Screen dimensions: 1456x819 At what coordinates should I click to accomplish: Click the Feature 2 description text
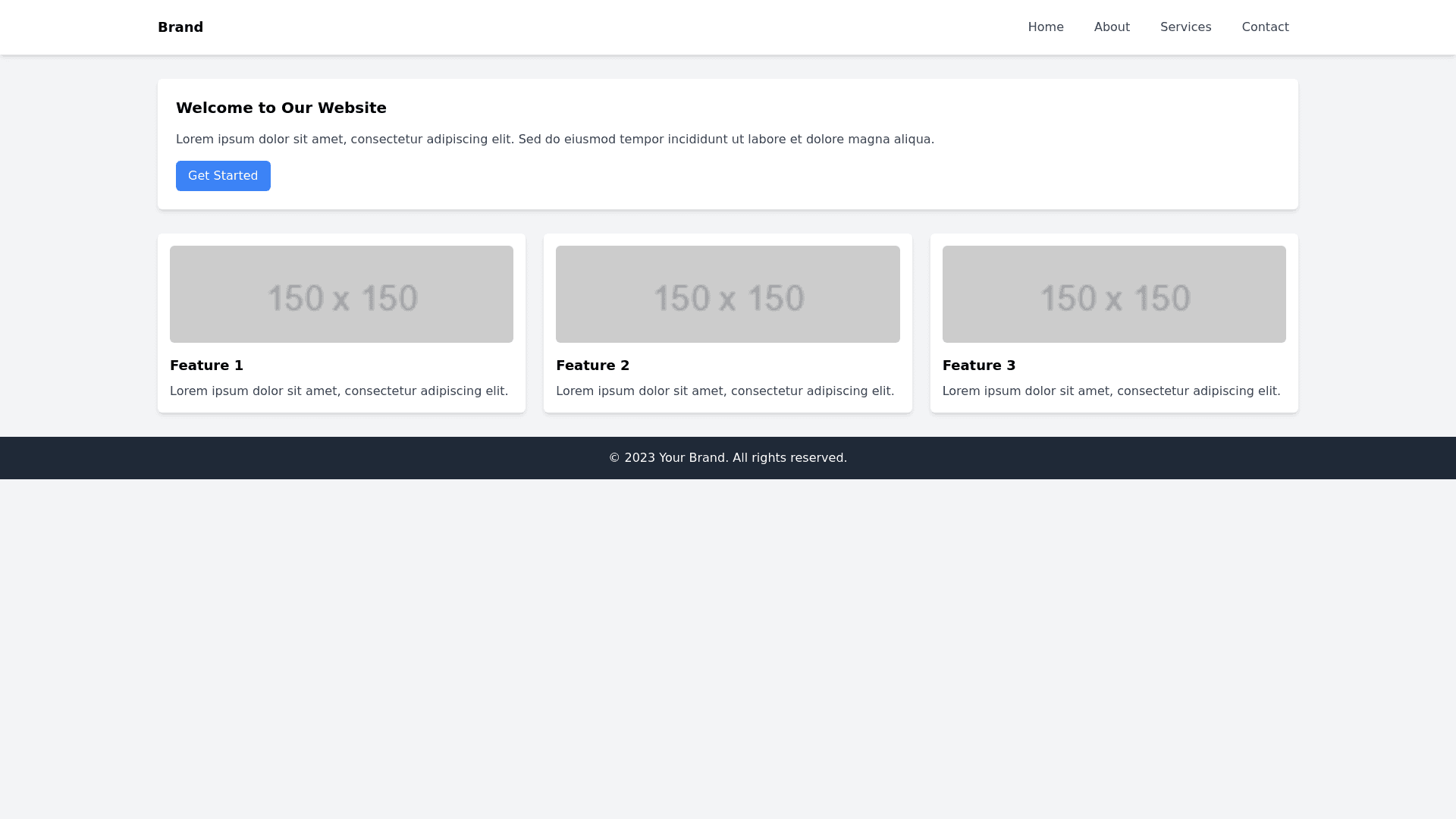click(725, 391)
